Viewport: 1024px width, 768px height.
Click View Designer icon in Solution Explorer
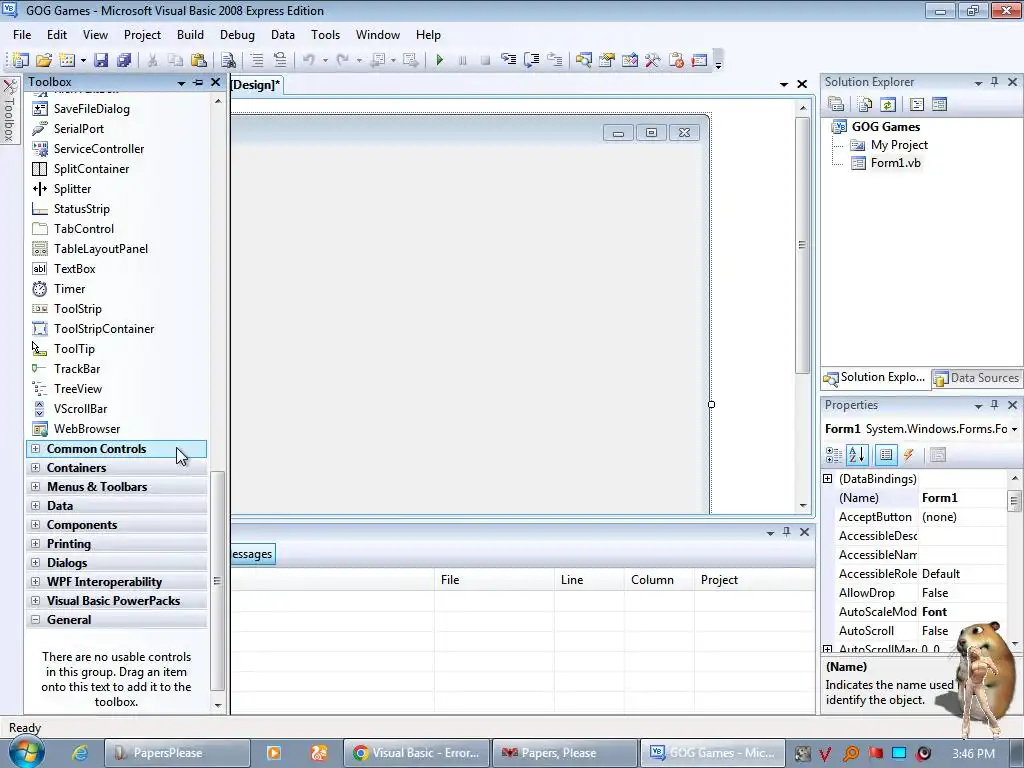coord(939,104)
